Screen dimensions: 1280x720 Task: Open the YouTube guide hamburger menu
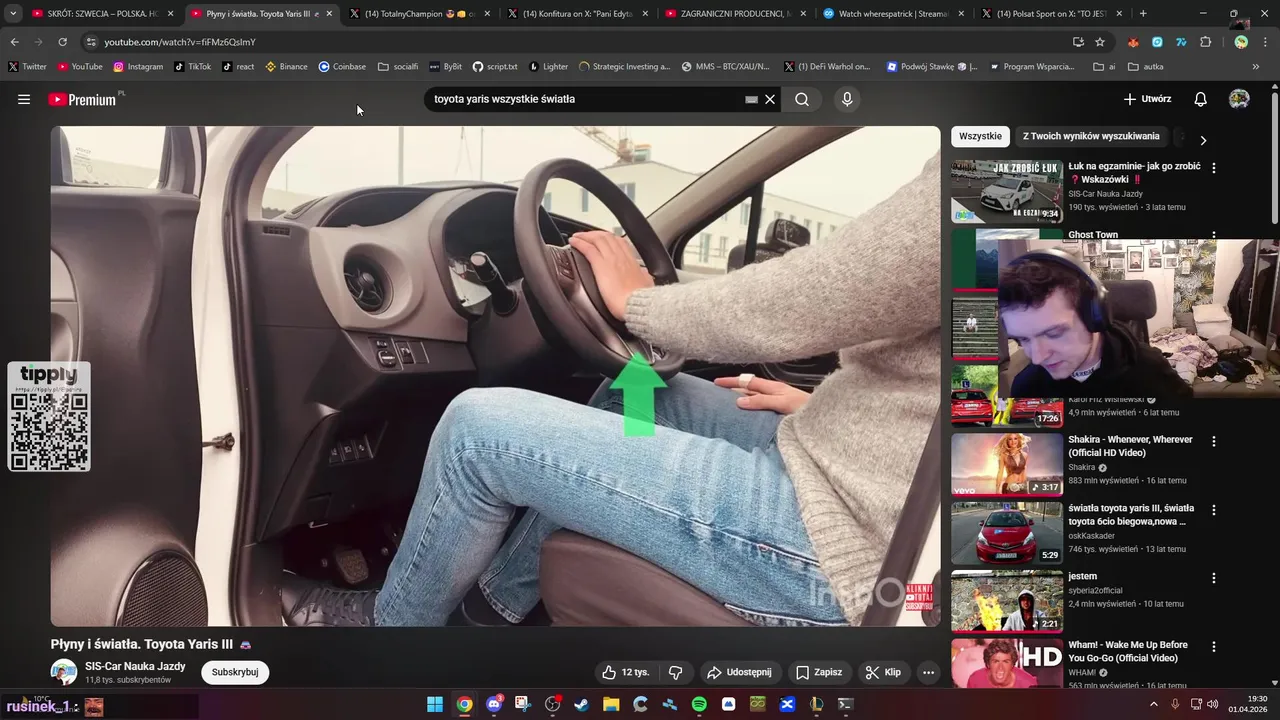coord(24,99)
